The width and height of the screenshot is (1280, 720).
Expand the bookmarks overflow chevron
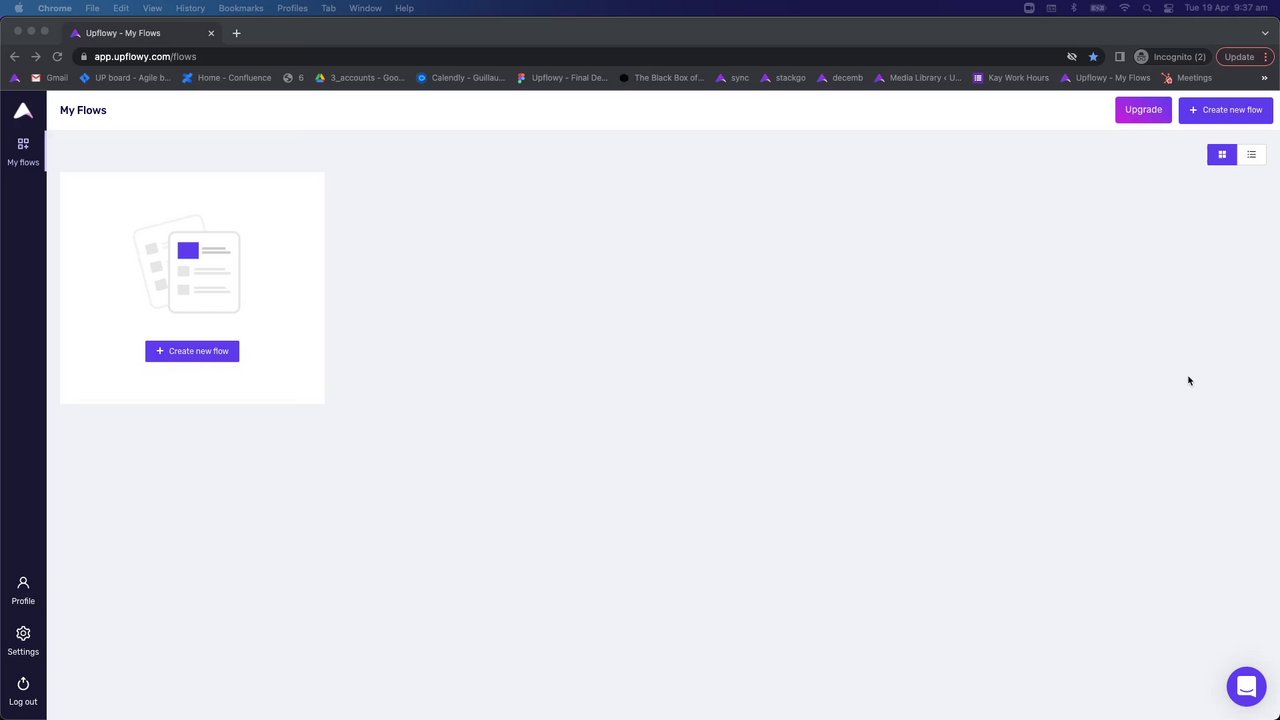click(1264, 78)
